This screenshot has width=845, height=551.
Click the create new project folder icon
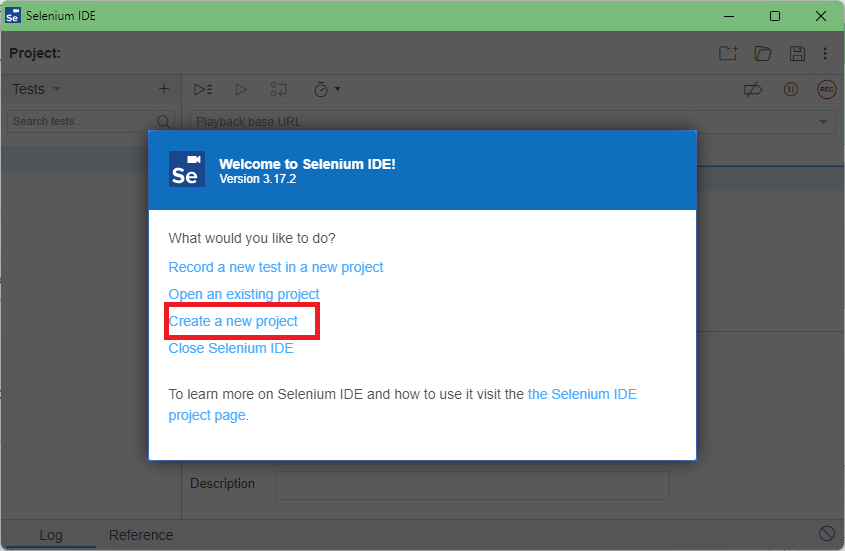click(x=728, y=53)
